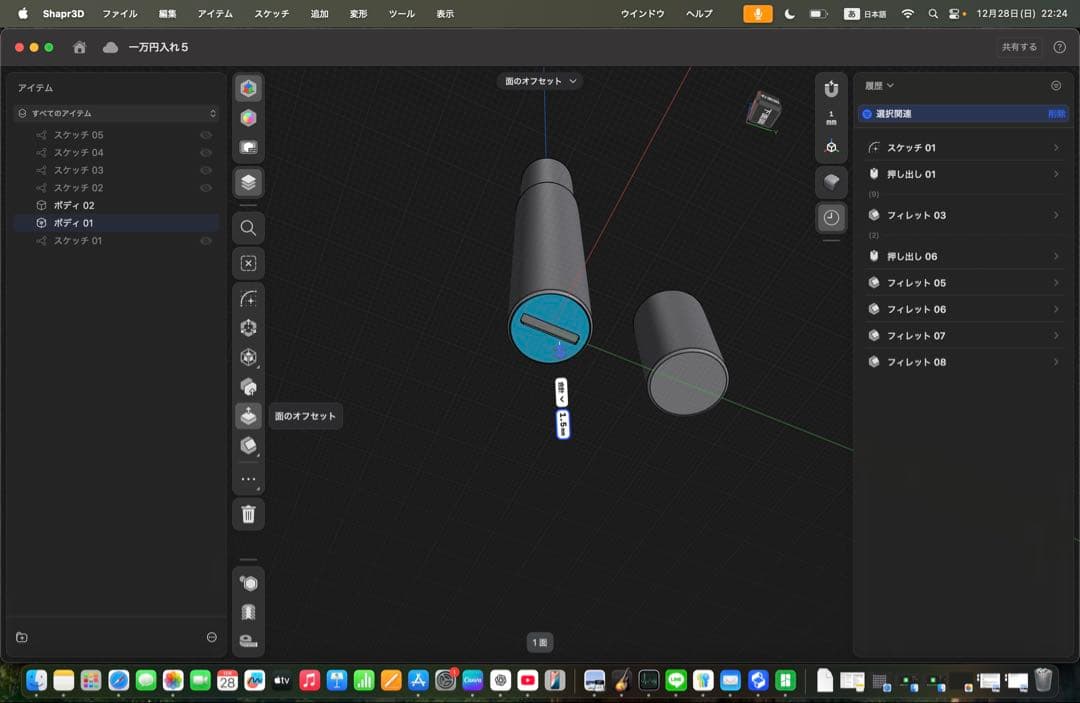Click the 1.5 mm offset value field
The image size is (1080, 703).
(x=562, y=424)
